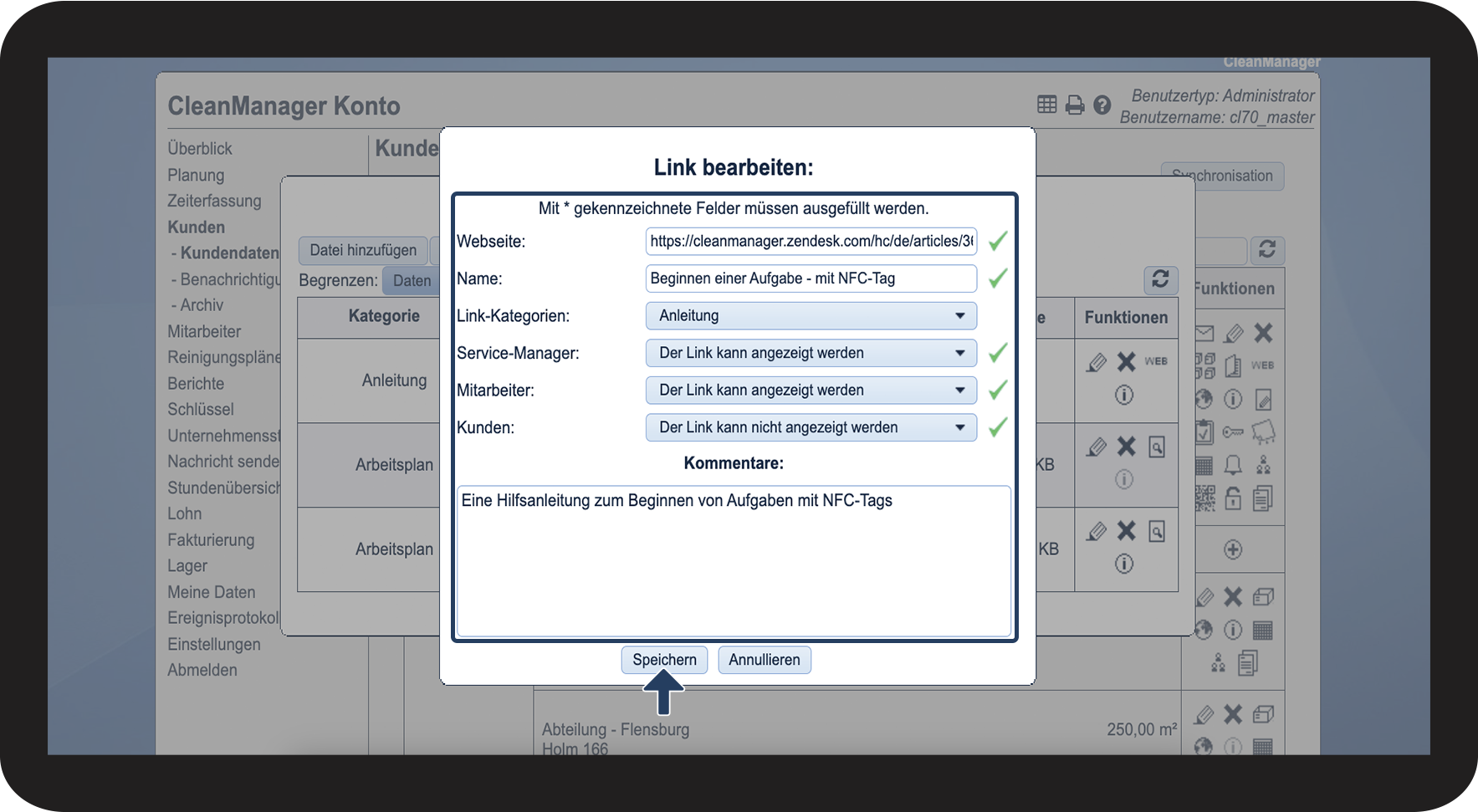This screenshot has width=1478, height=812.
Task: Open the QR code icon
Action: click(x=1204, y=498)
